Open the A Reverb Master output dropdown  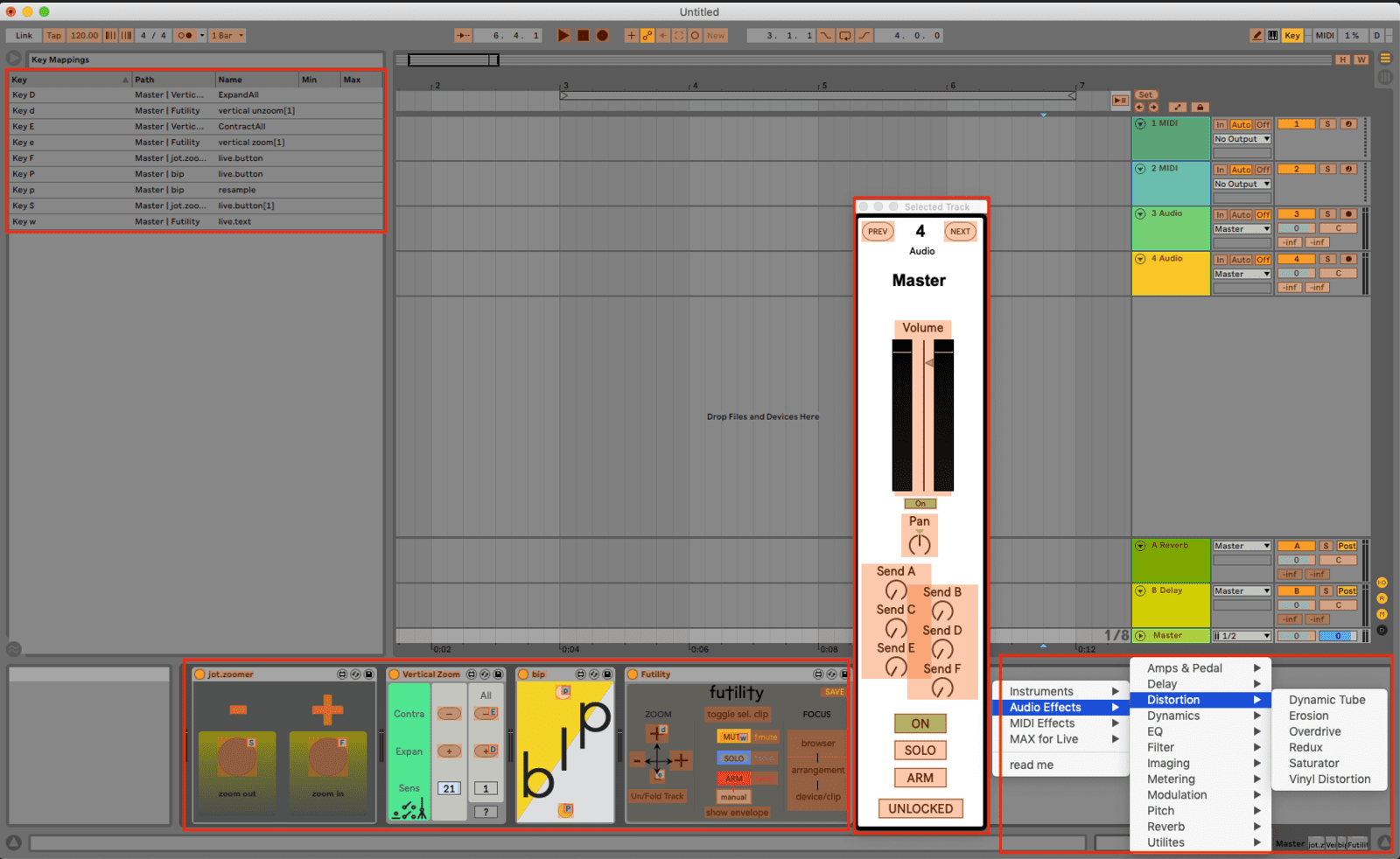pyautogui.click(x=1242, y=546)
